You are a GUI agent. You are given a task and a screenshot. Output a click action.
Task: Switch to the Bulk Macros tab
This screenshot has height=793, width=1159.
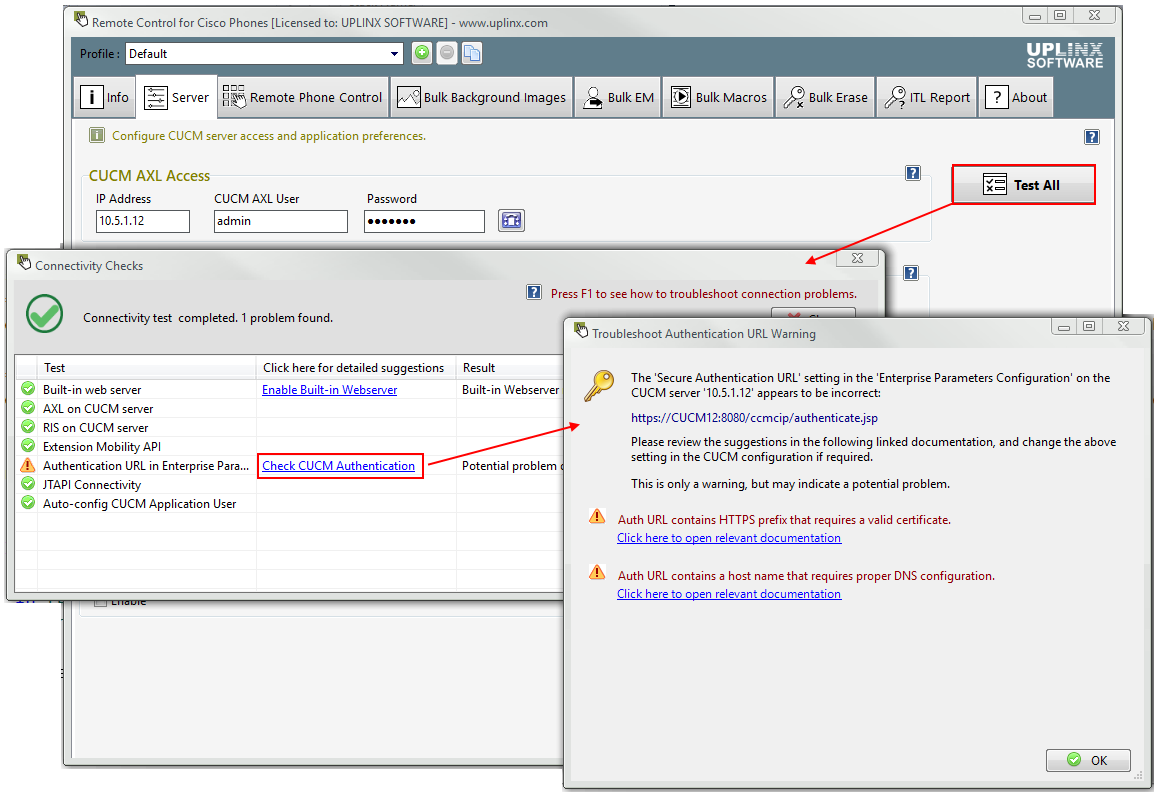(x=718, y=98)
